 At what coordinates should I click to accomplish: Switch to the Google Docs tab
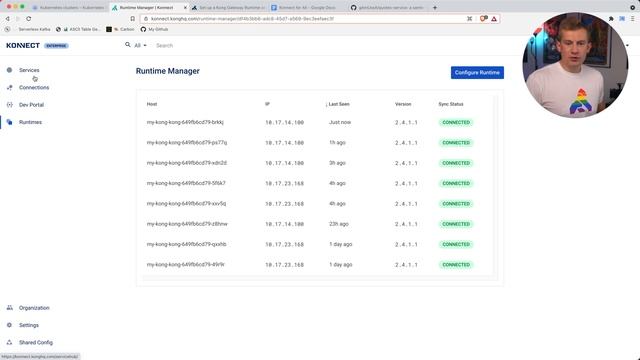click(x=307, y=7)
